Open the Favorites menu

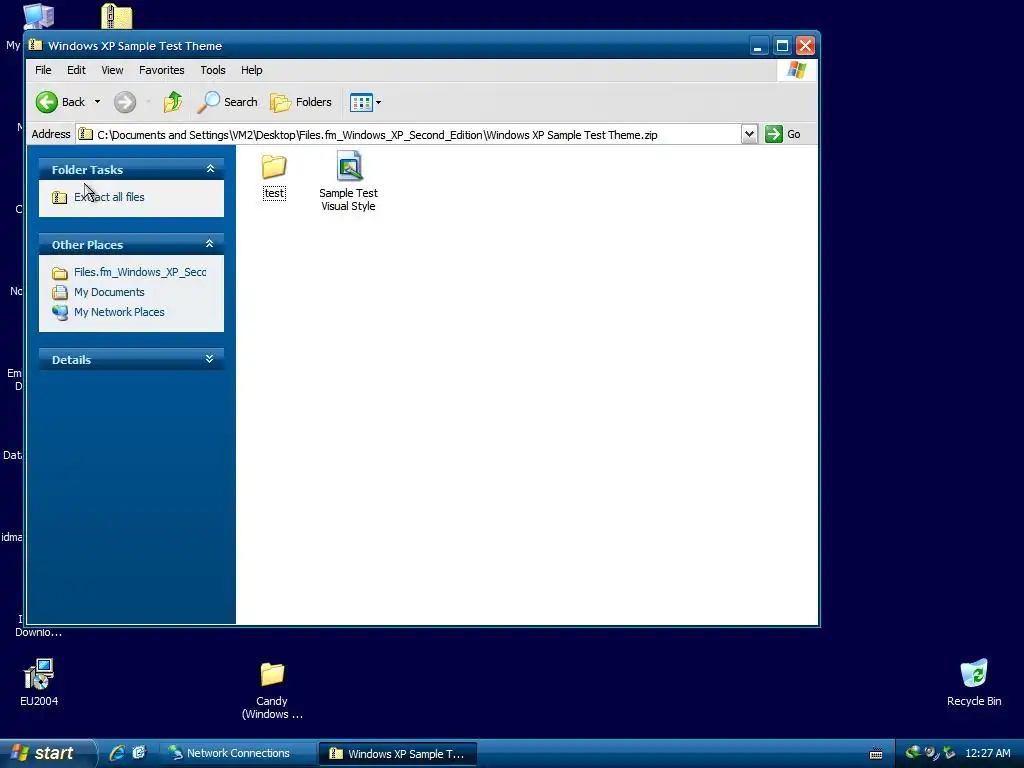point(161,70)
